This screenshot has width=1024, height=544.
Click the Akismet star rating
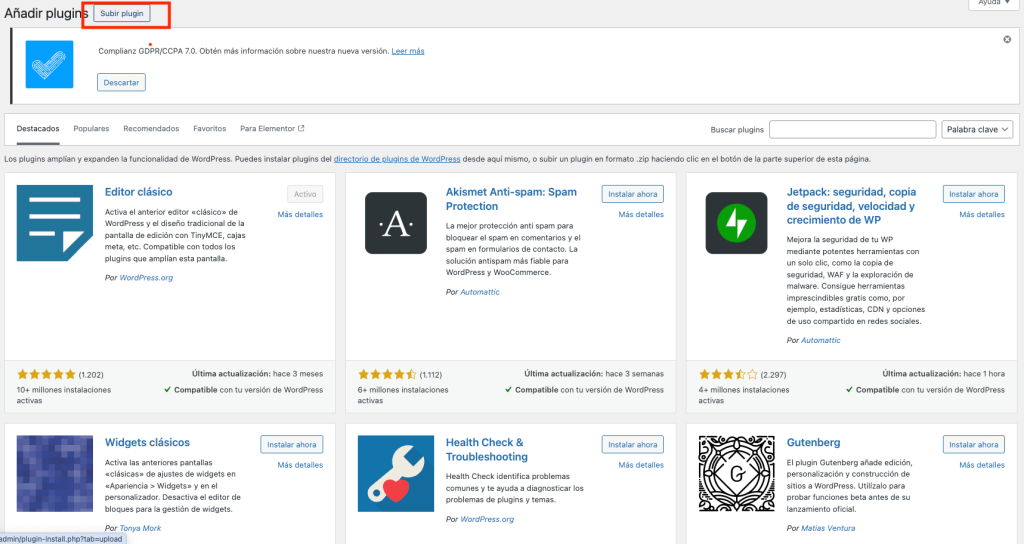[x=387, y=374]
